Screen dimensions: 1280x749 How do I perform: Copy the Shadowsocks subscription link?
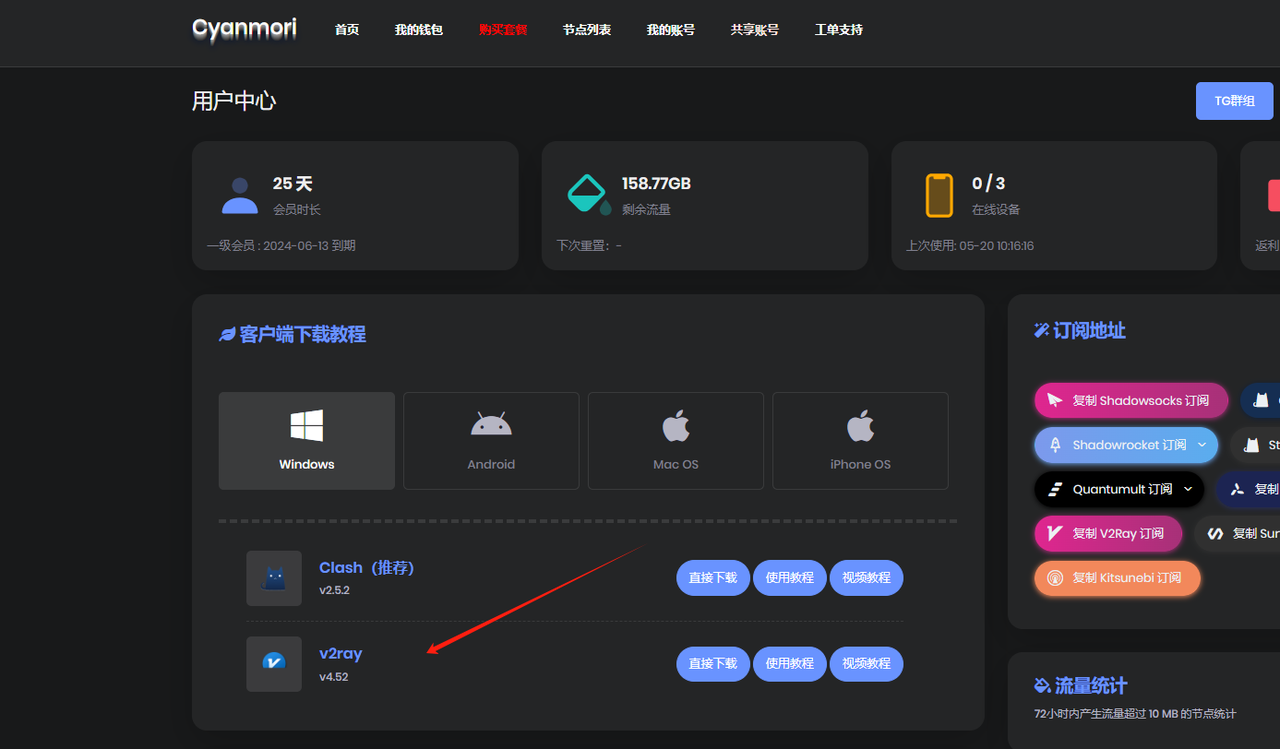1131,400
